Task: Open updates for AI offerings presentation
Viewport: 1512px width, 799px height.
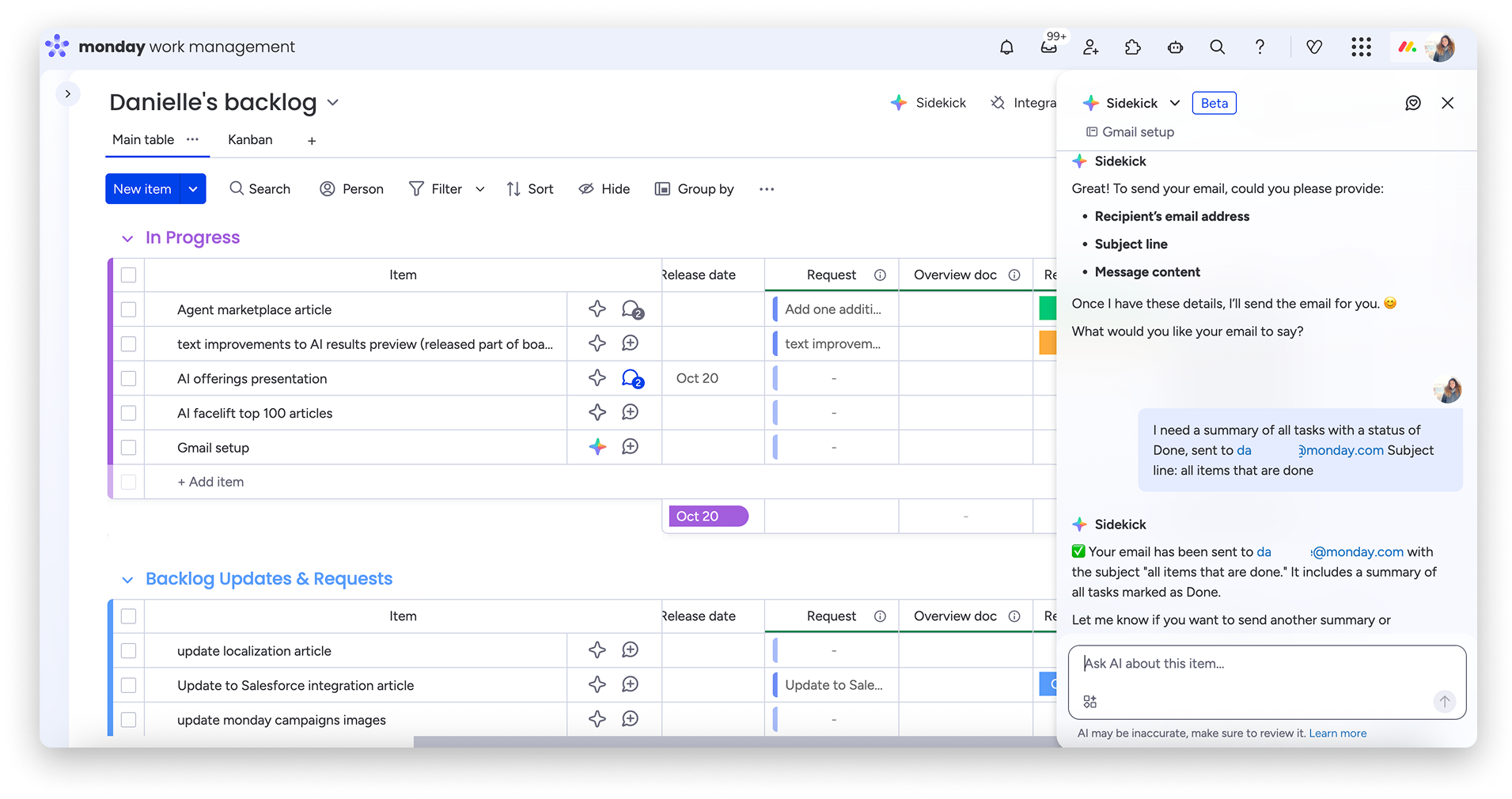Action: click(632, 379)
